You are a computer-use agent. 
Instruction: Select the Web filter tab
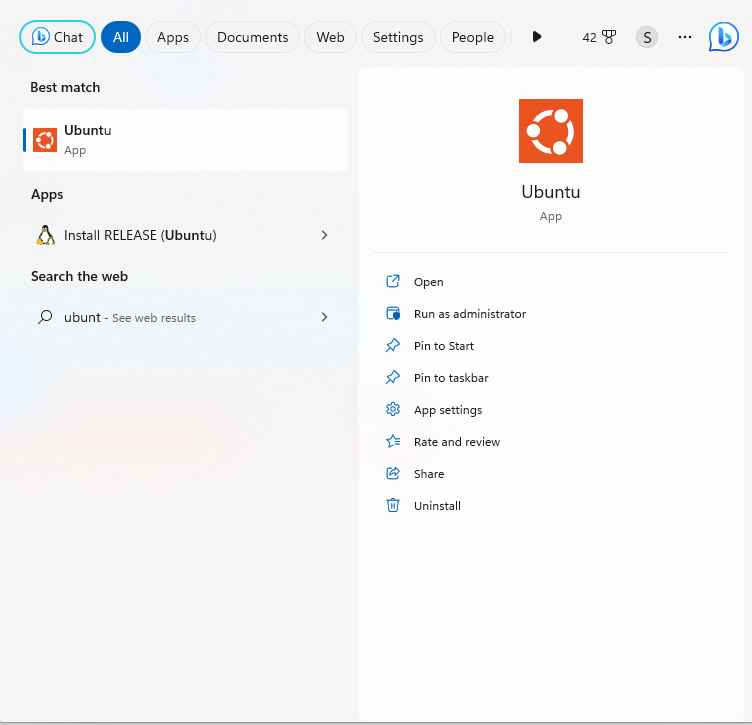[x=330, y=37]
